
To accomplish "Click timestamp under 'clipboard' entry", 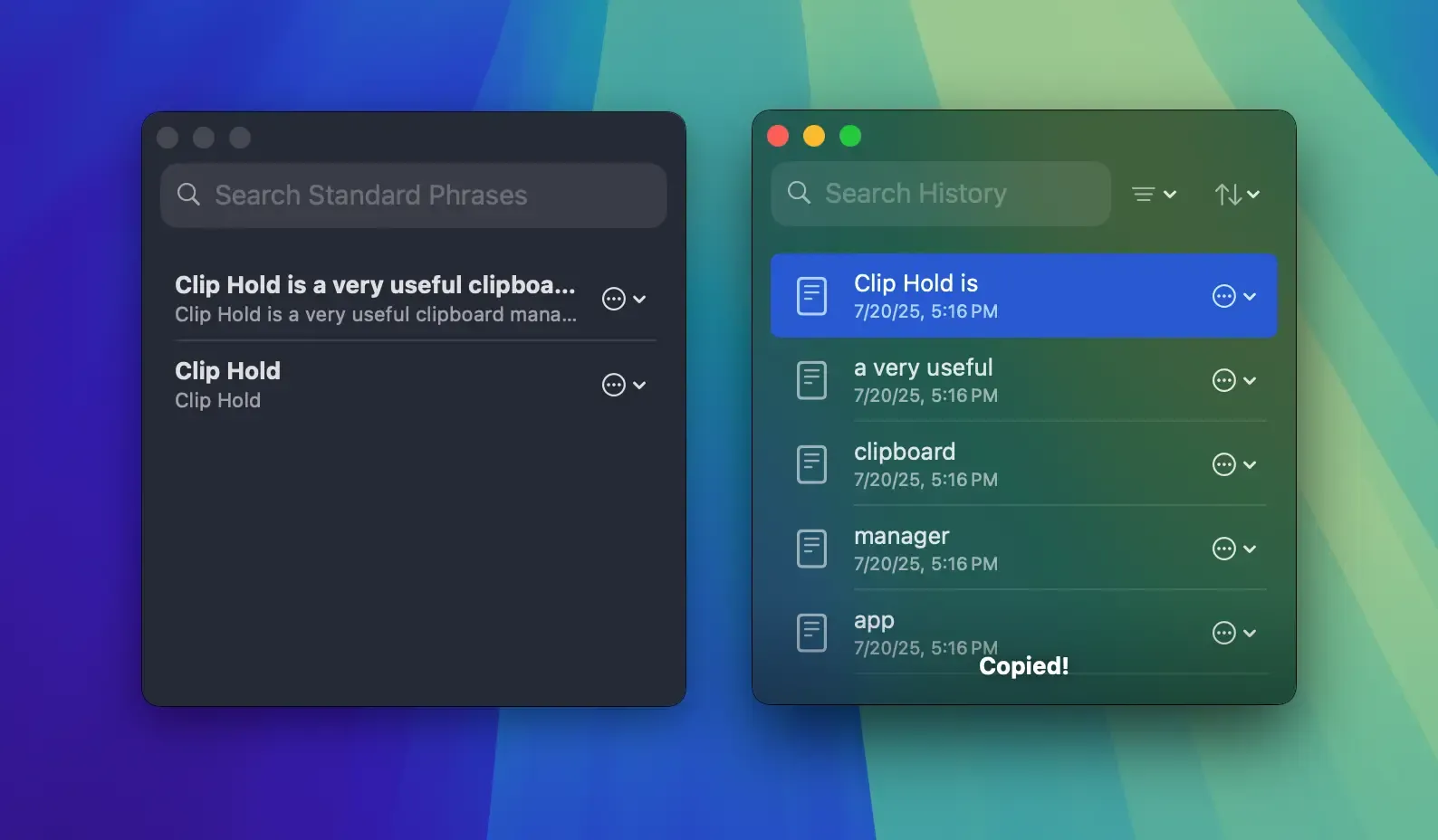I will [x=925, y=480].
